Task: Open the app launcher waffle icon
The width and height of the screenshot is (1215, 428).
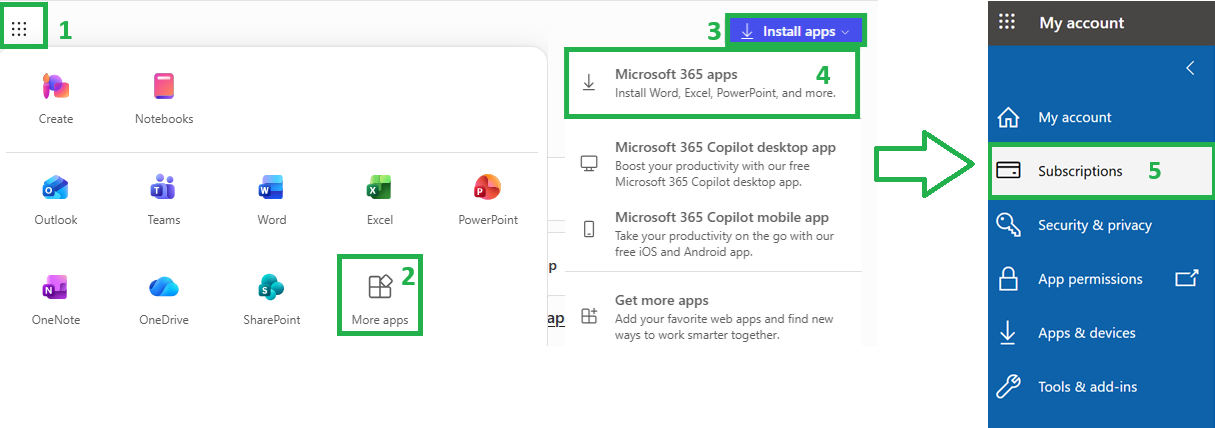Action: (x=19, y=29)
